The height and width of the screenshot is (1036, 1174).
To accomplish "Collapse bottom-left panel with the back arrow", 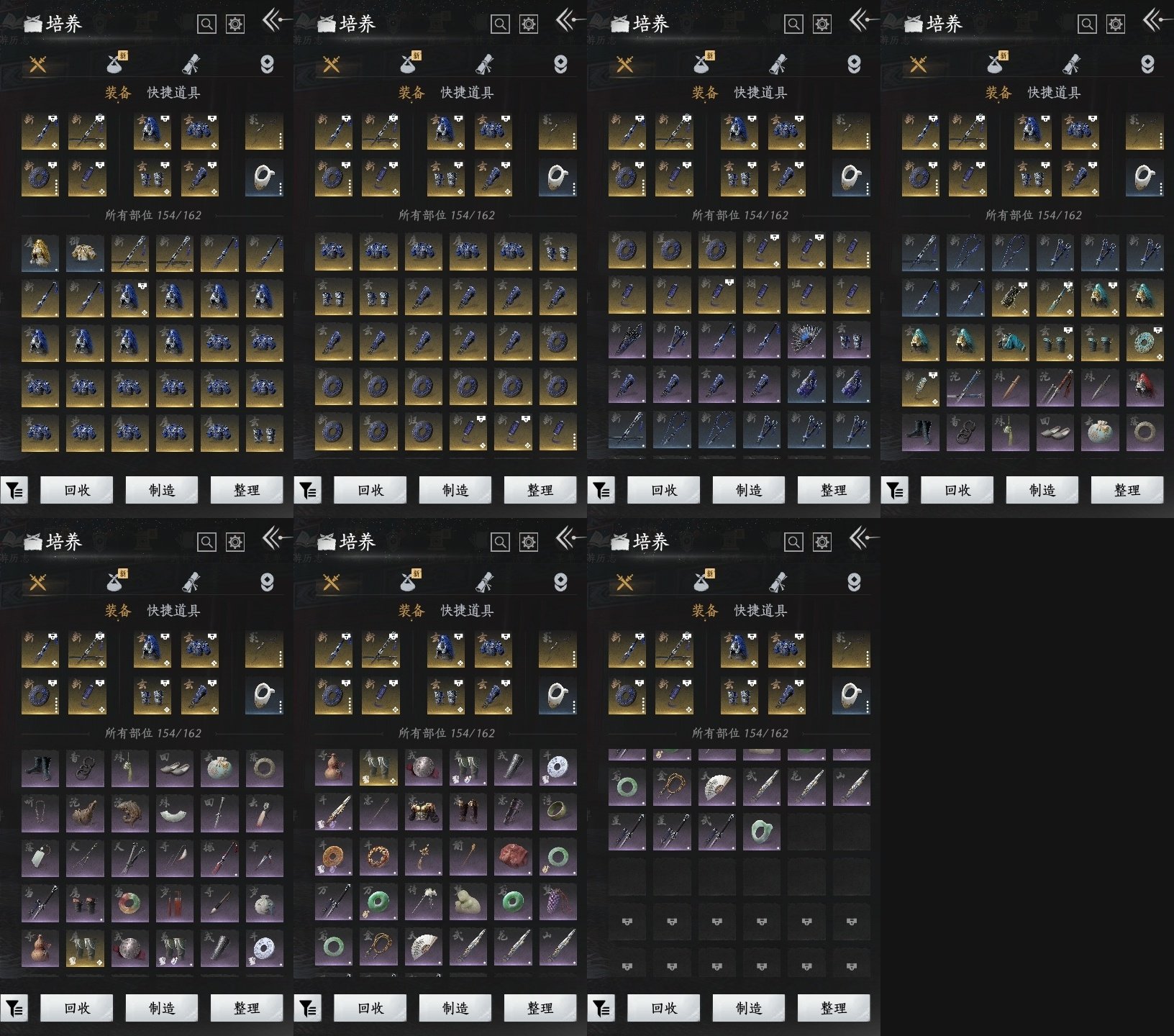I will tap(275, 537).
